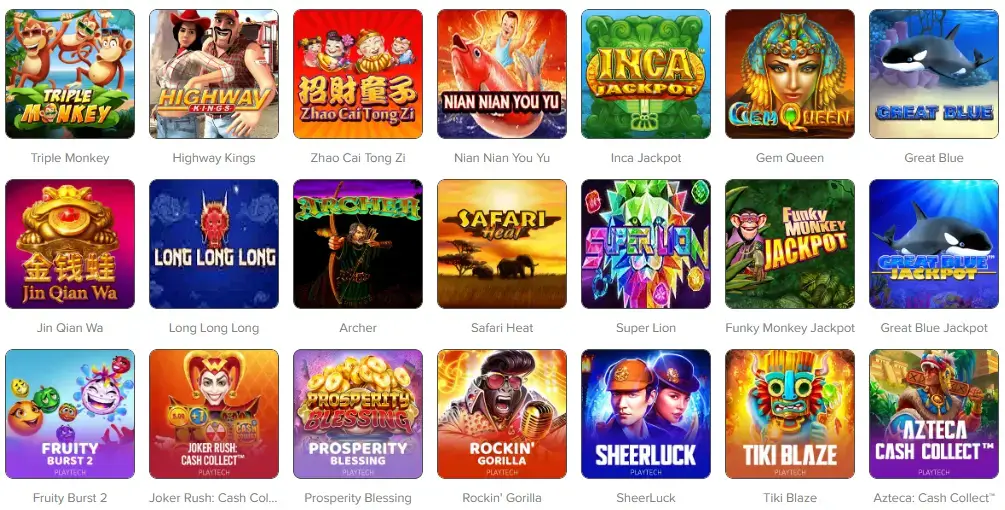Image resolution: width=1005 pixels, height=510 pixels.
Task: Click the Rockin' Gorilla game thumbnail
Action: click(502, 414)
